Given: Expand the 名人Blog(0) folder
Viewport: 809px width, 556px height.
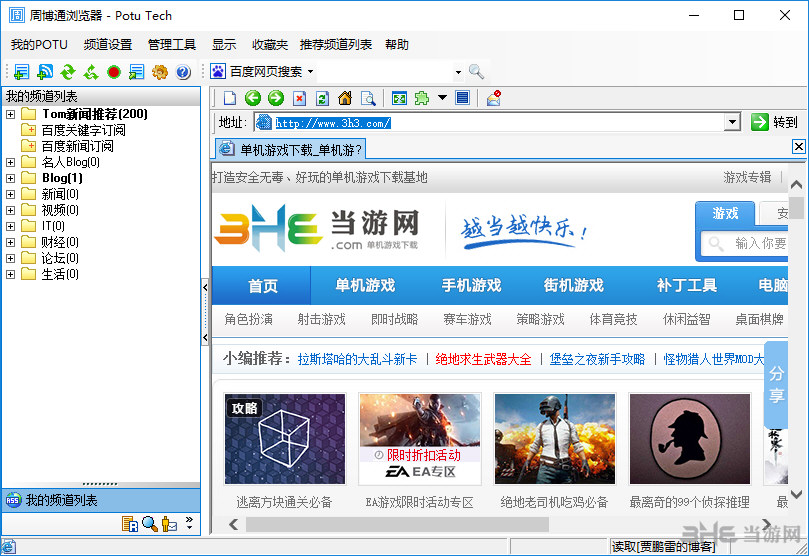Looking at the screenshot, I should click(10, 162).
